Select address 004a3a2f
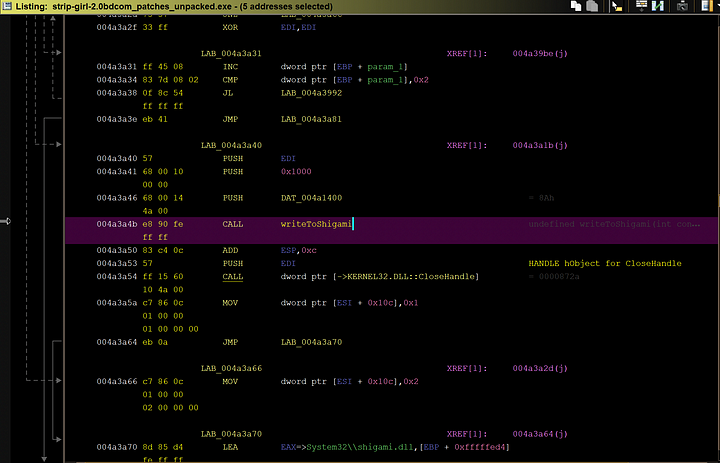Viewport: 720px width, 463px height. [x=116, y=28]
